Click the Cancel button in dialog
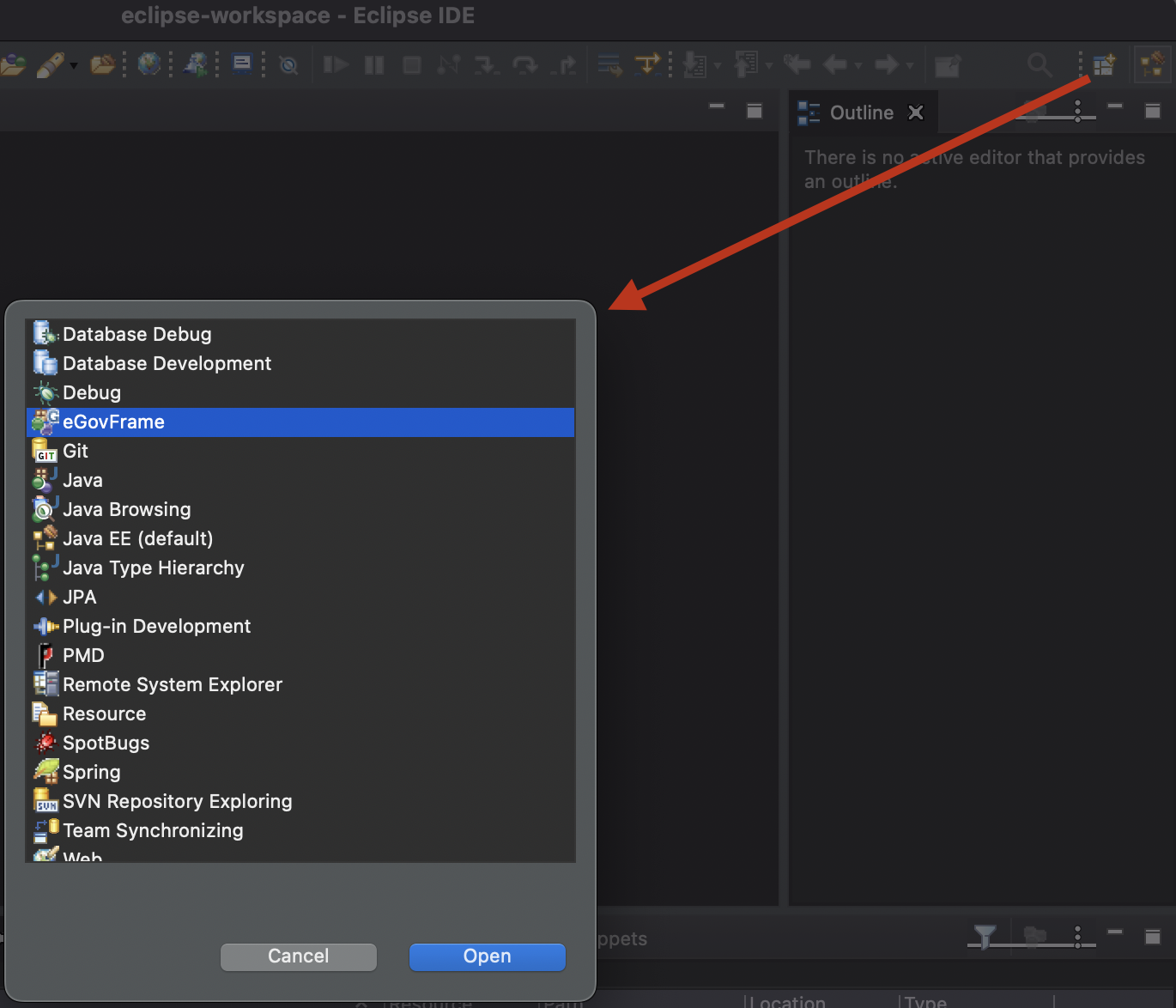This screenshot has width=1176, height=1008. click(298, 956)
